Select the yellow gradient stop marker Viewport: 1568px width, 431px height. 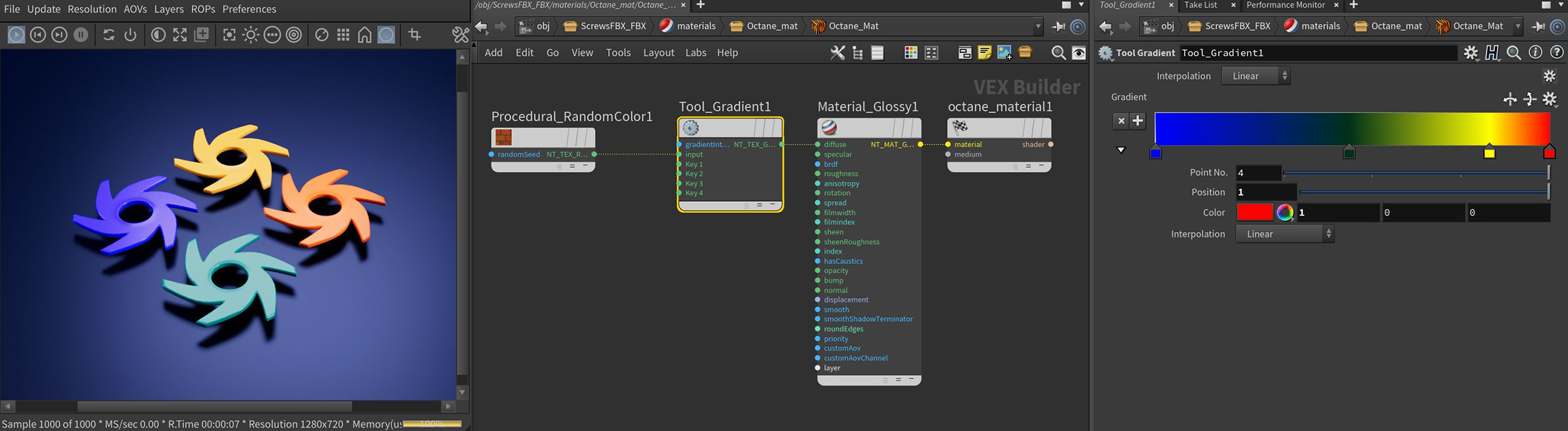1489,153
